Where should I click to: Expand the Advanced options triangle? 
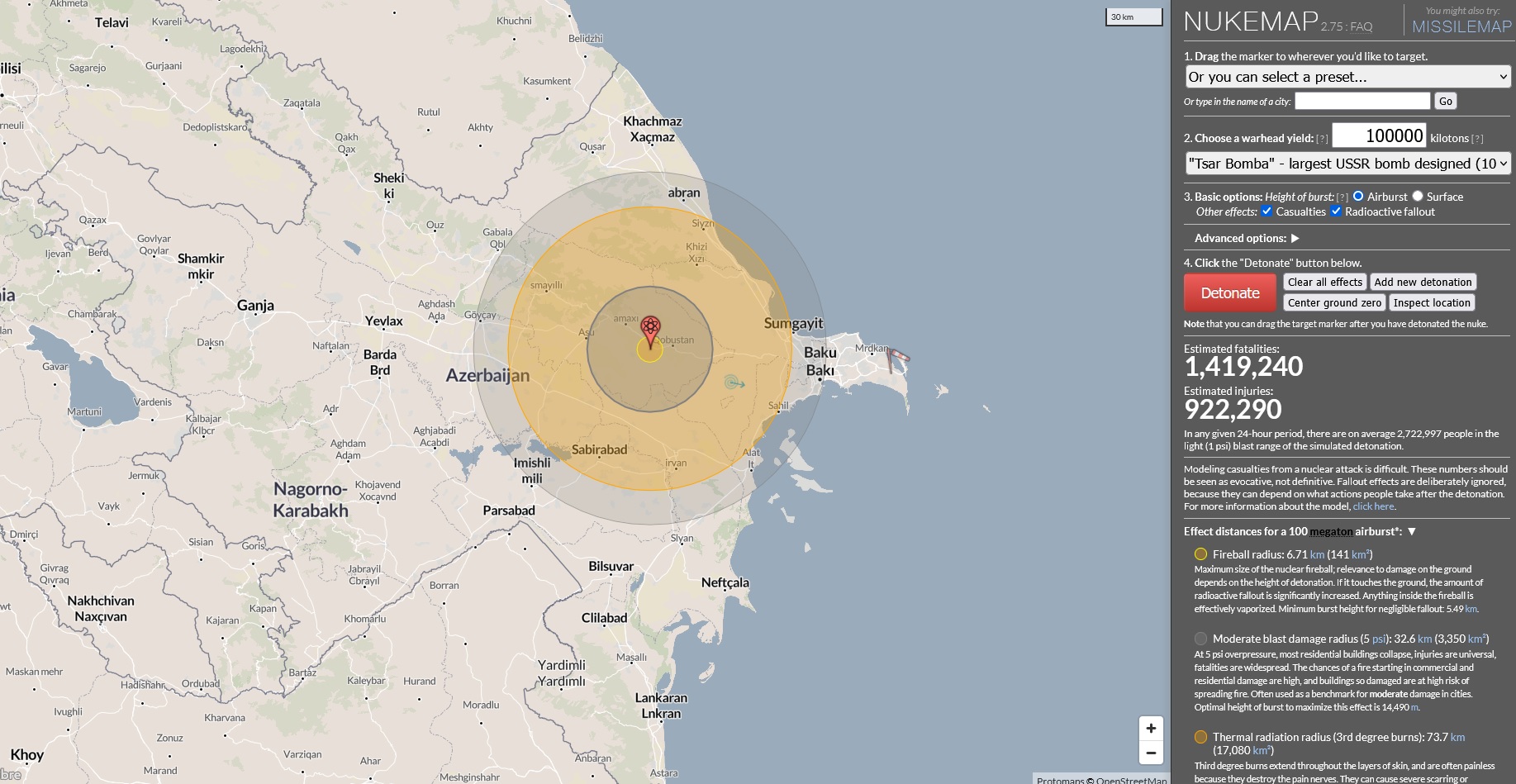[x=1295, y=238]
